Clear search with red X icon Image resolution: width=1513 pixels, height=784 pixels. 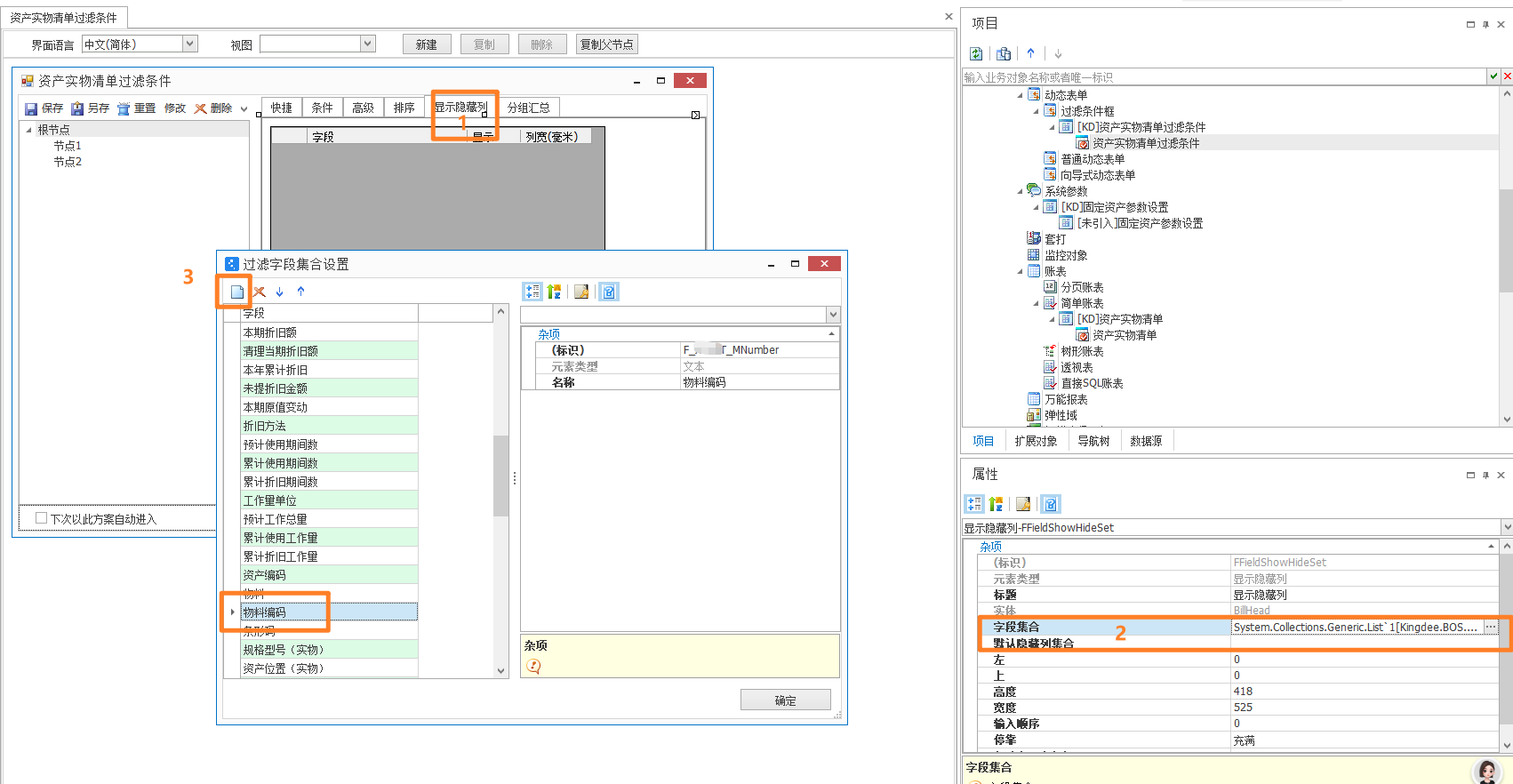click(x=1507, y=77)
